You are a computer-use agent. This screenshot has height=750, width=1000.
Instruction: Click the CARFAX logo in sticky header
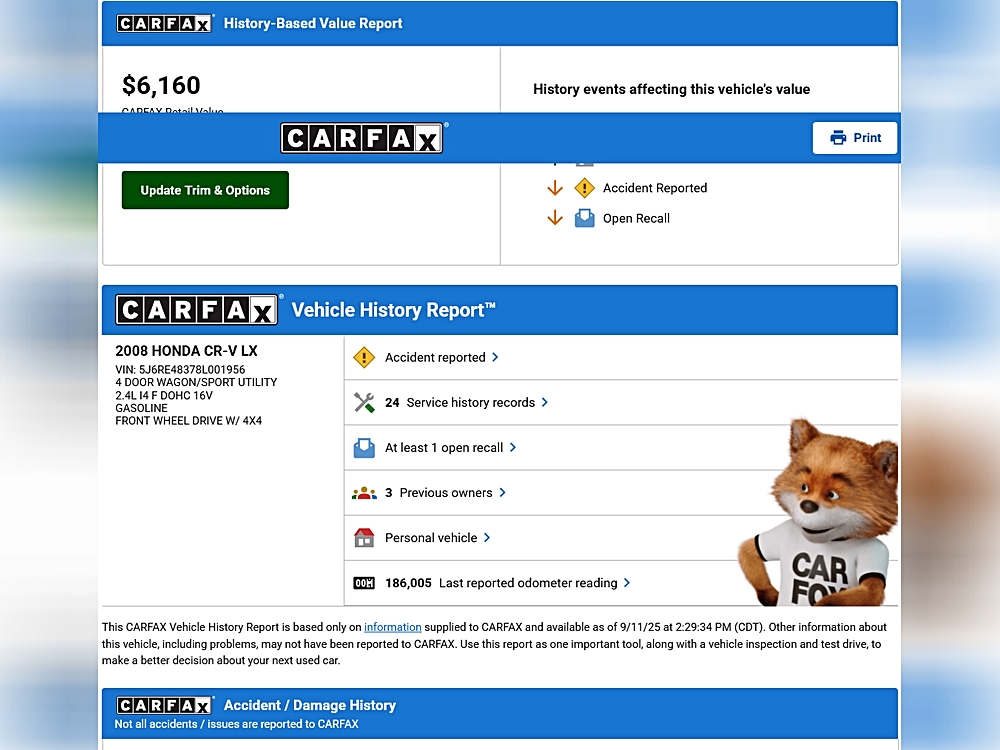click(362, 138)
